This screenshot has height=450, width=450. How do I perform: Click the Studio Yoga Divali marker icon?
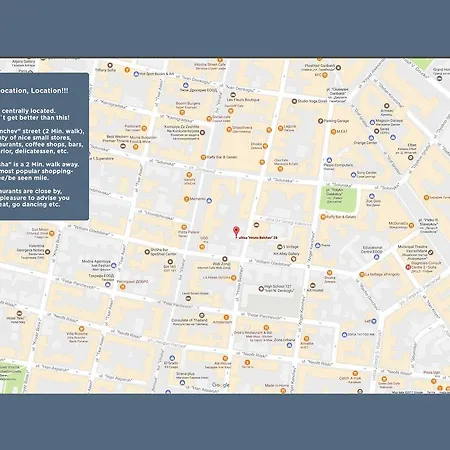pos(294,101)
